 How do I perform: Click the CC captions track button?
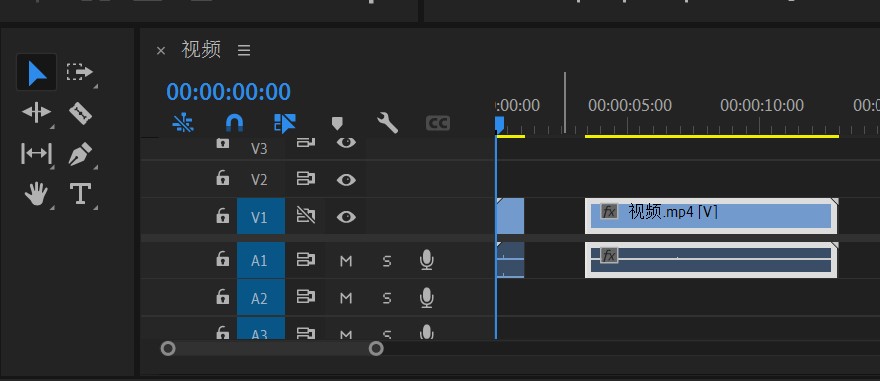pyautogui.click(x=438, y=123)
